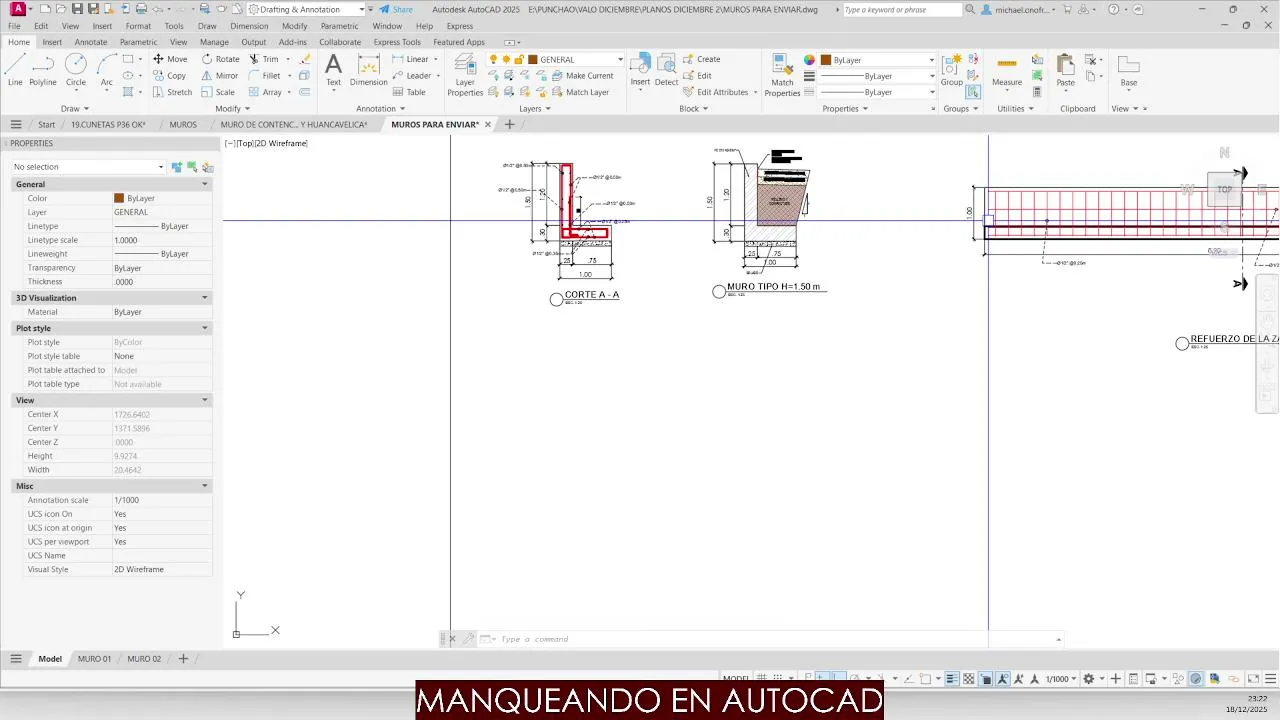Activate the Array command
1280x720 pixels.
pyautogui.click(x=265, y=92)
